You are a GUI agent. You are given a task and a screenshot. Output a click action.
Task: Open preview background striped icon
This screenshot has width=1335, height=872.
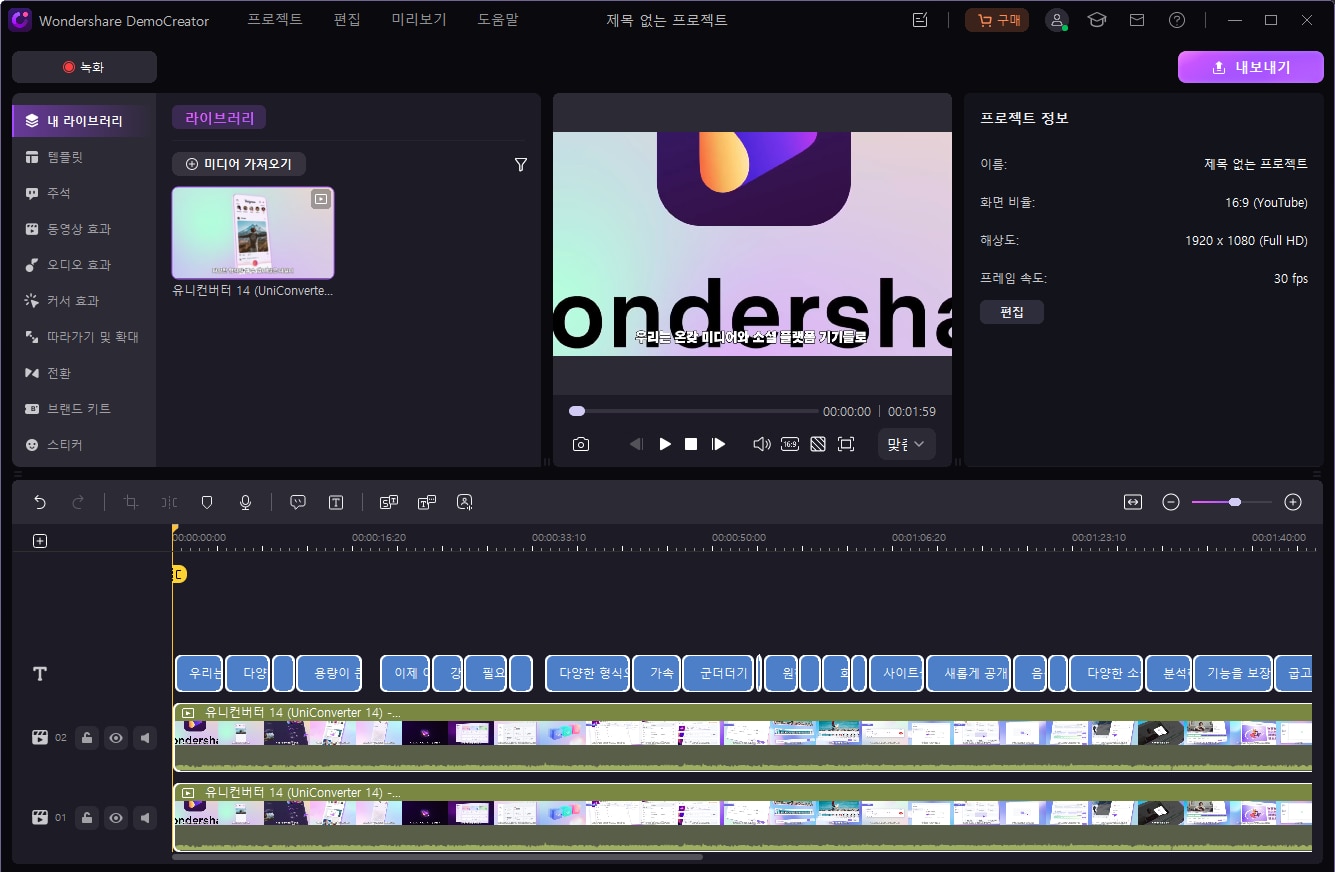(x=818, y=444)
